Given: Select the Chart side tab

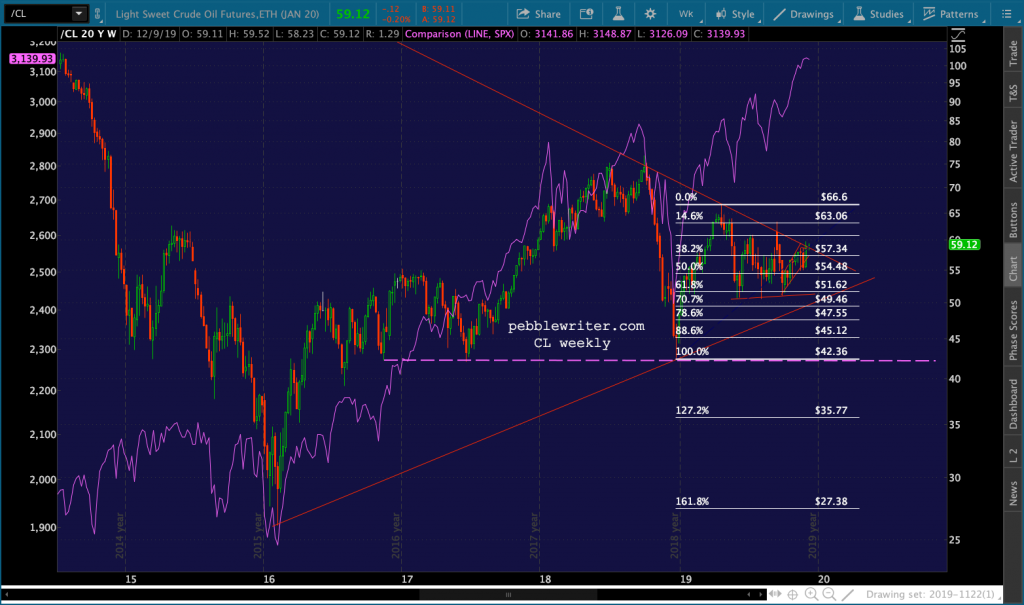Looking at the screenshot, I should (x=1013, y=268).
